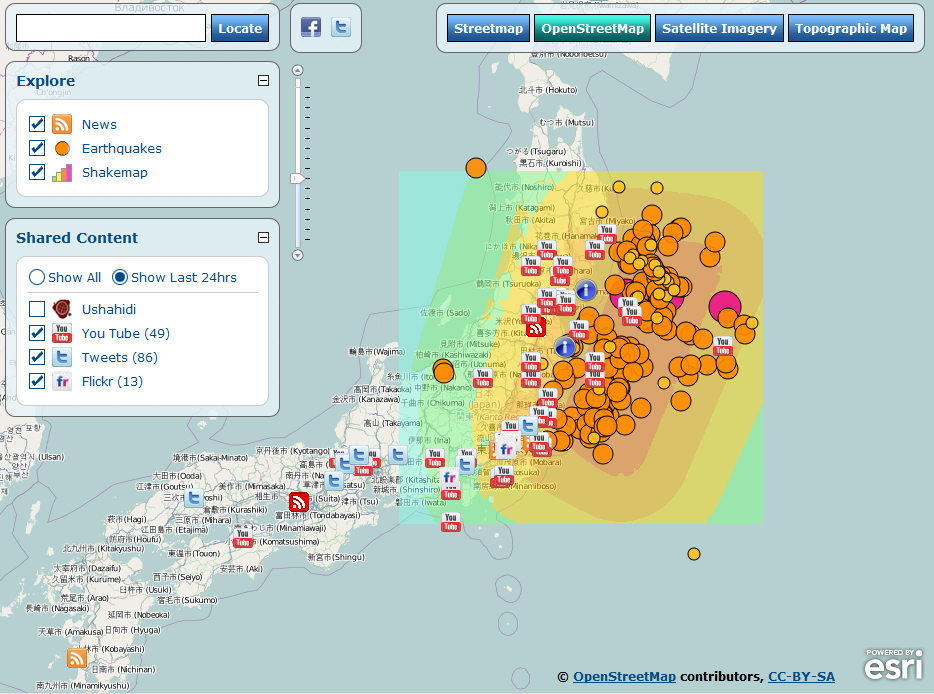Collapse the Shared Content panel
The image size is (934, 694).
pyautogui.click(x=263, y=238)
